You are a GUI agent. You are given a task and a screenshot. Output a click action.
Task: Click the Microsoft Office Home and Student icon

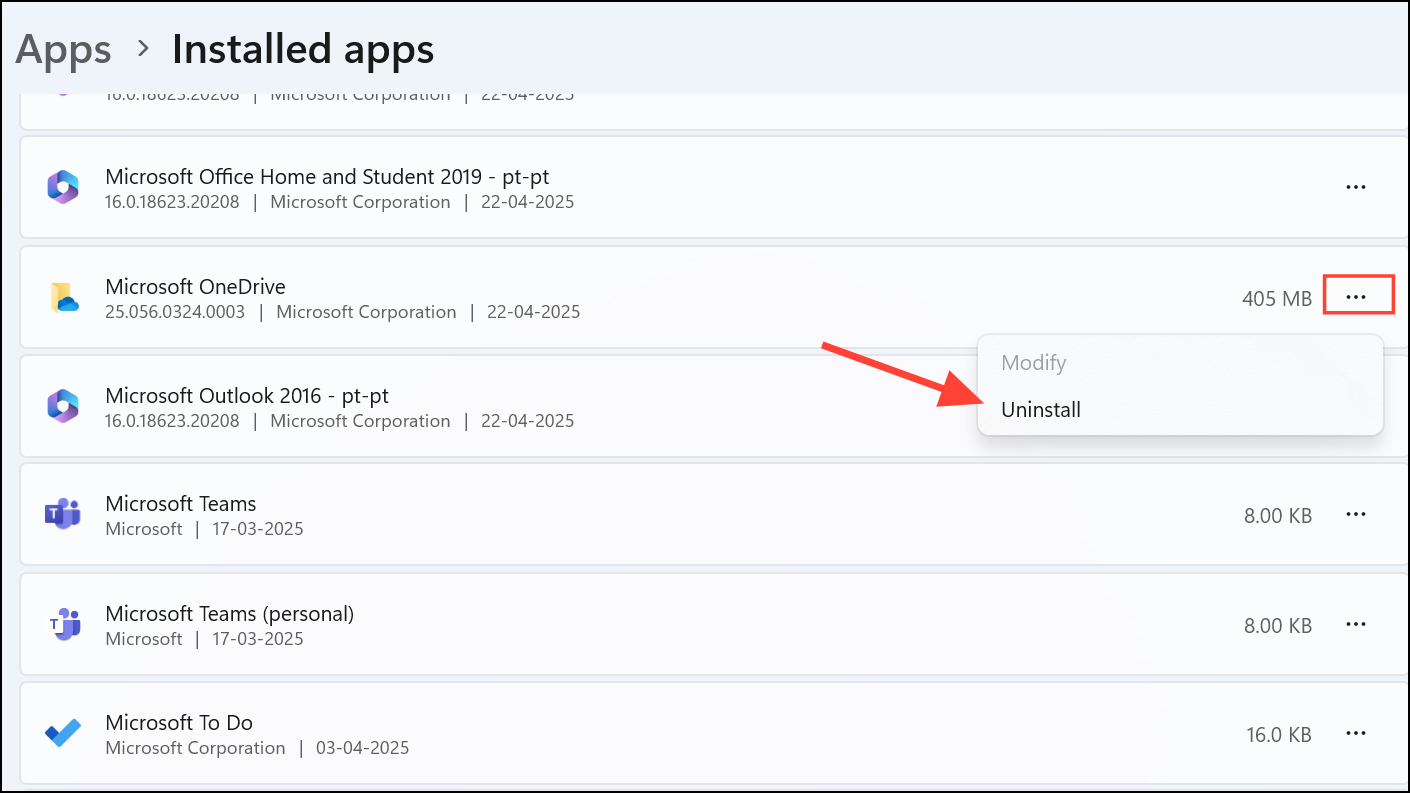point(63,188)
